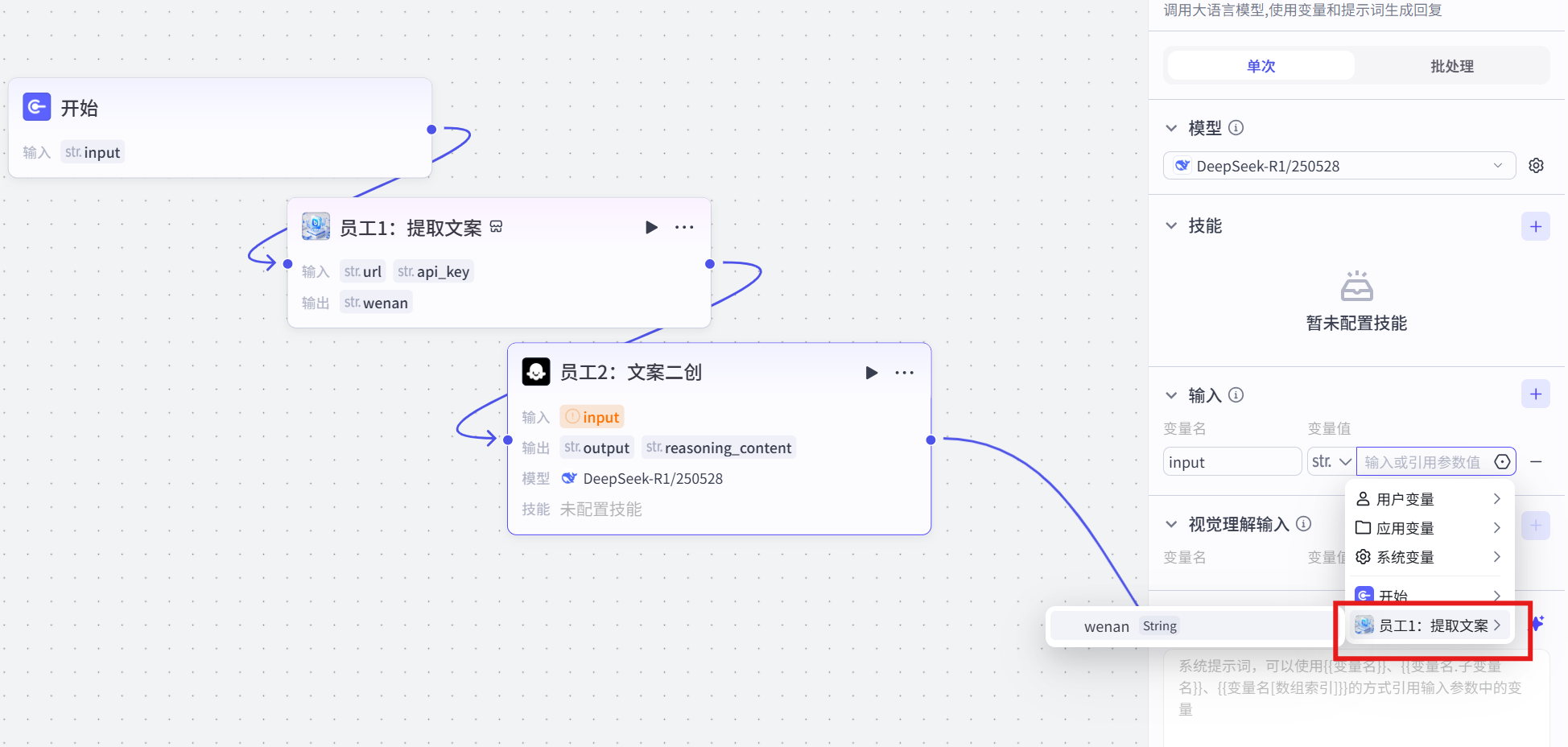Collapse the 技能 section
The height and width of the screenshot is (747, 1568).
pyautogui.click(x=1172, y=226)
